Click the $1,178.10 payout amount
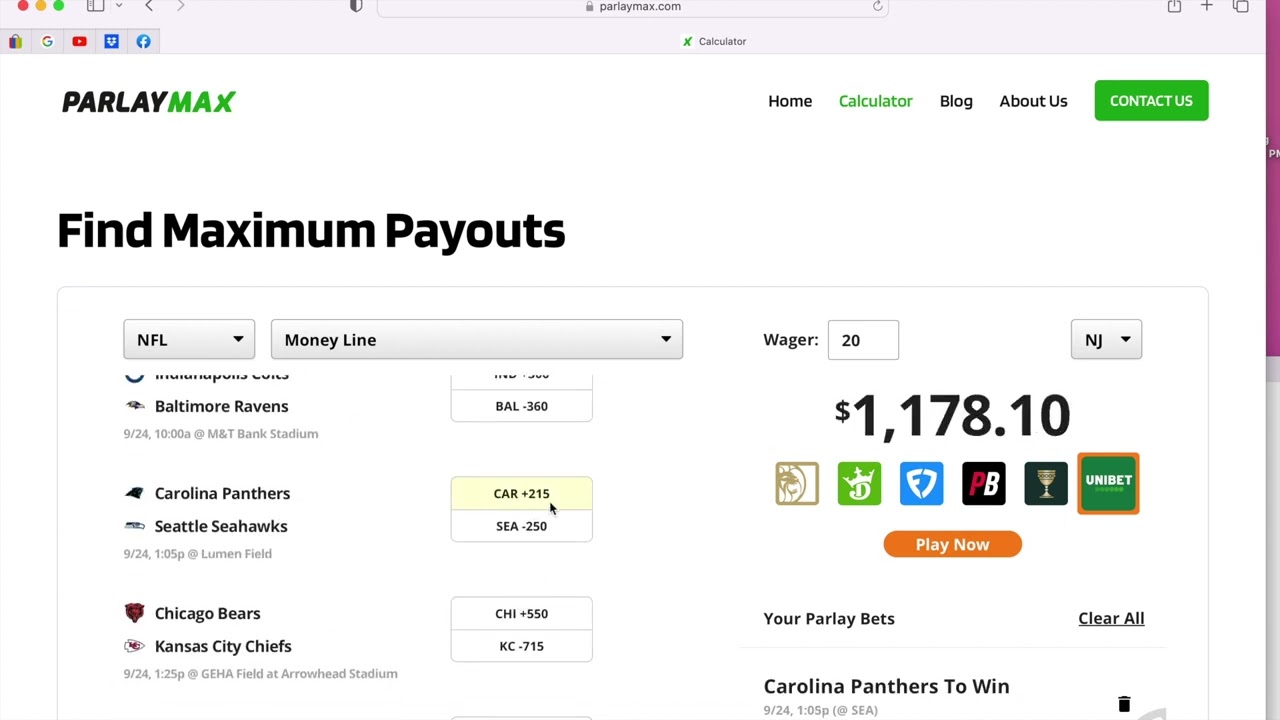 click(952, 415)
